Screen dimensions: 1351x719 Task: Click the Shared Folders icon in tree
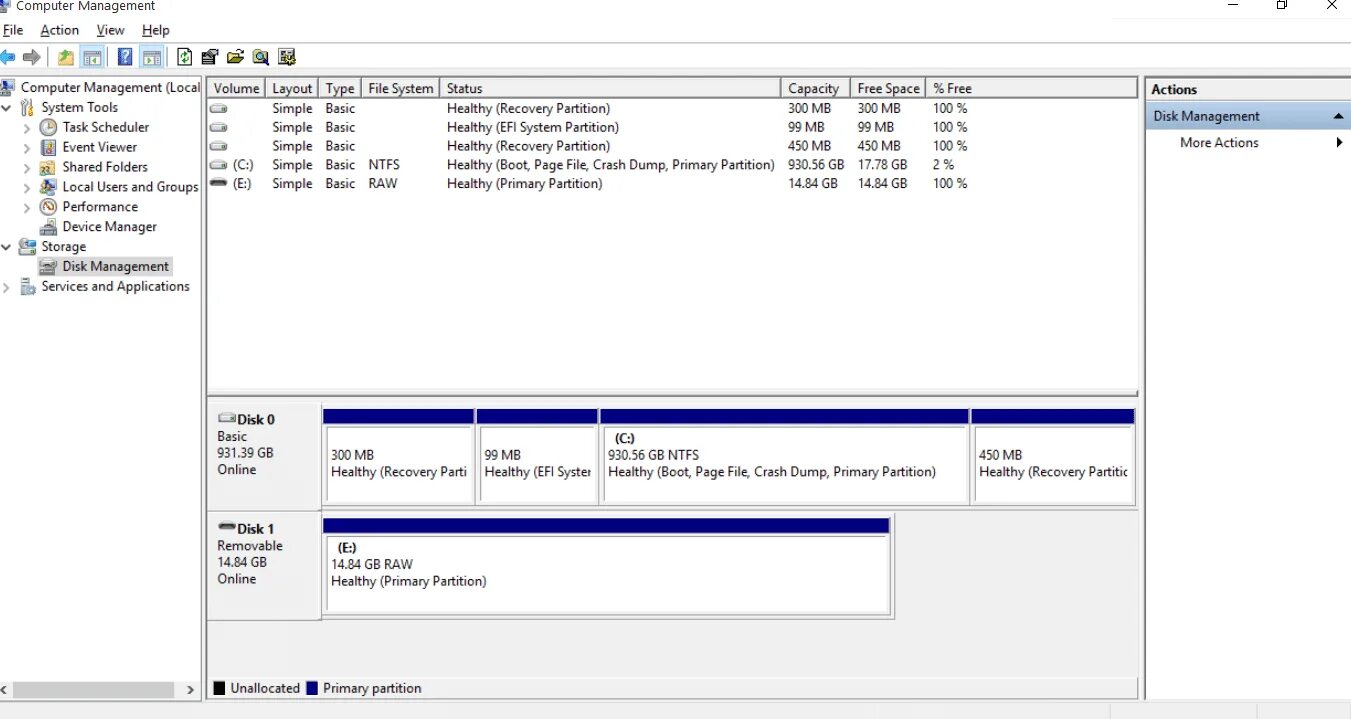pyautogui.click(x=48, y=167)
